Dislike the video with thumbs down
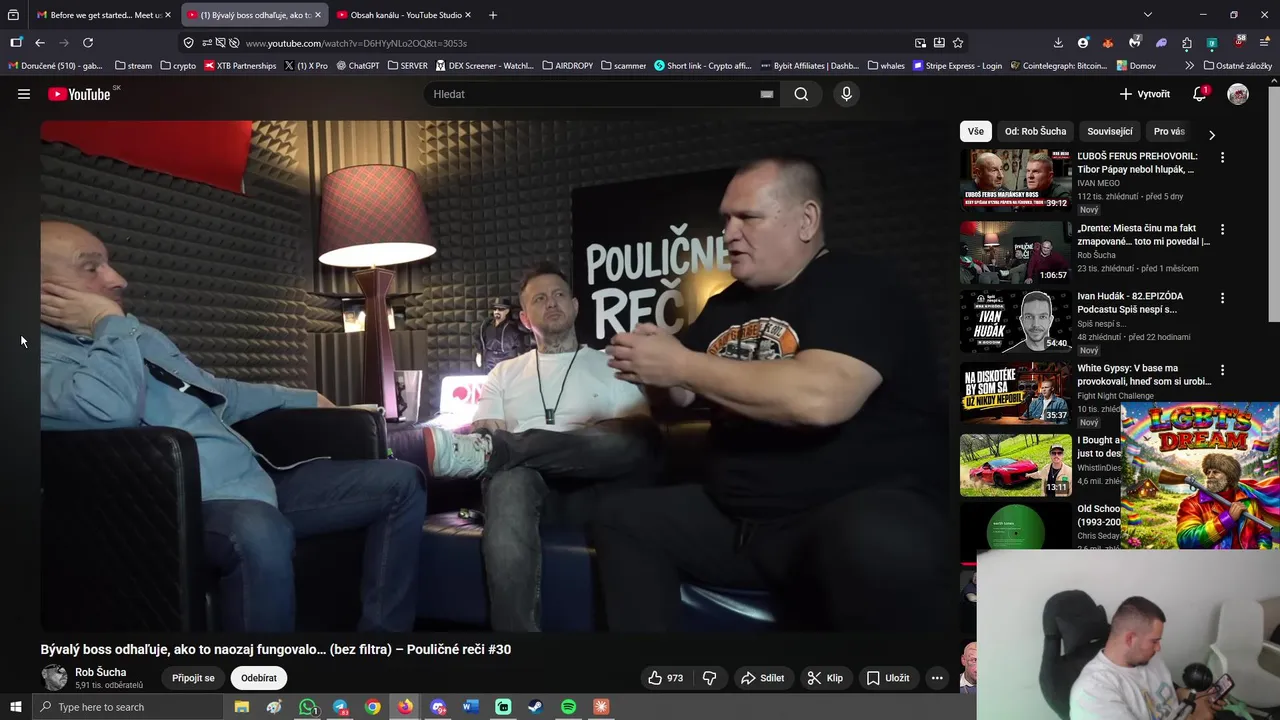The width and height of the screenshot is (1280, 720). 709,678
